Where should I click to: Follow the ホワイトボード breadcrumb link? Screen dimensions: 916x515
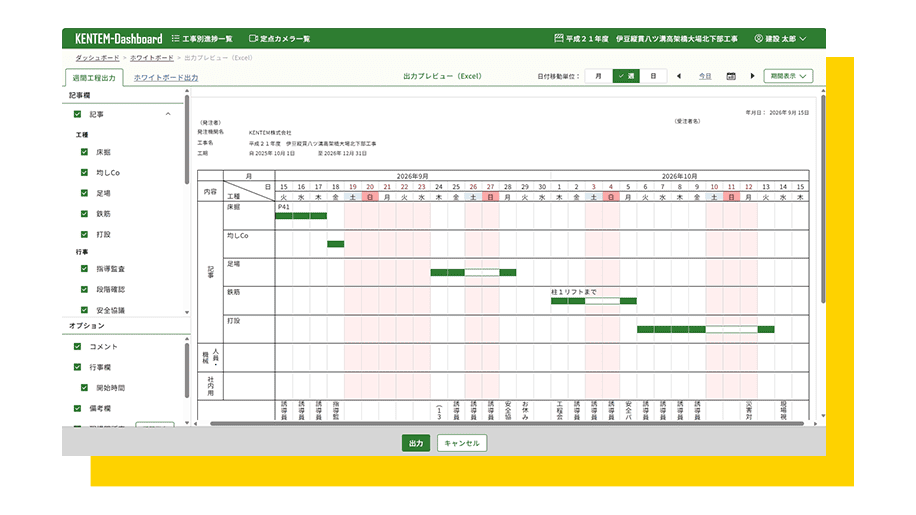point(151,58)
